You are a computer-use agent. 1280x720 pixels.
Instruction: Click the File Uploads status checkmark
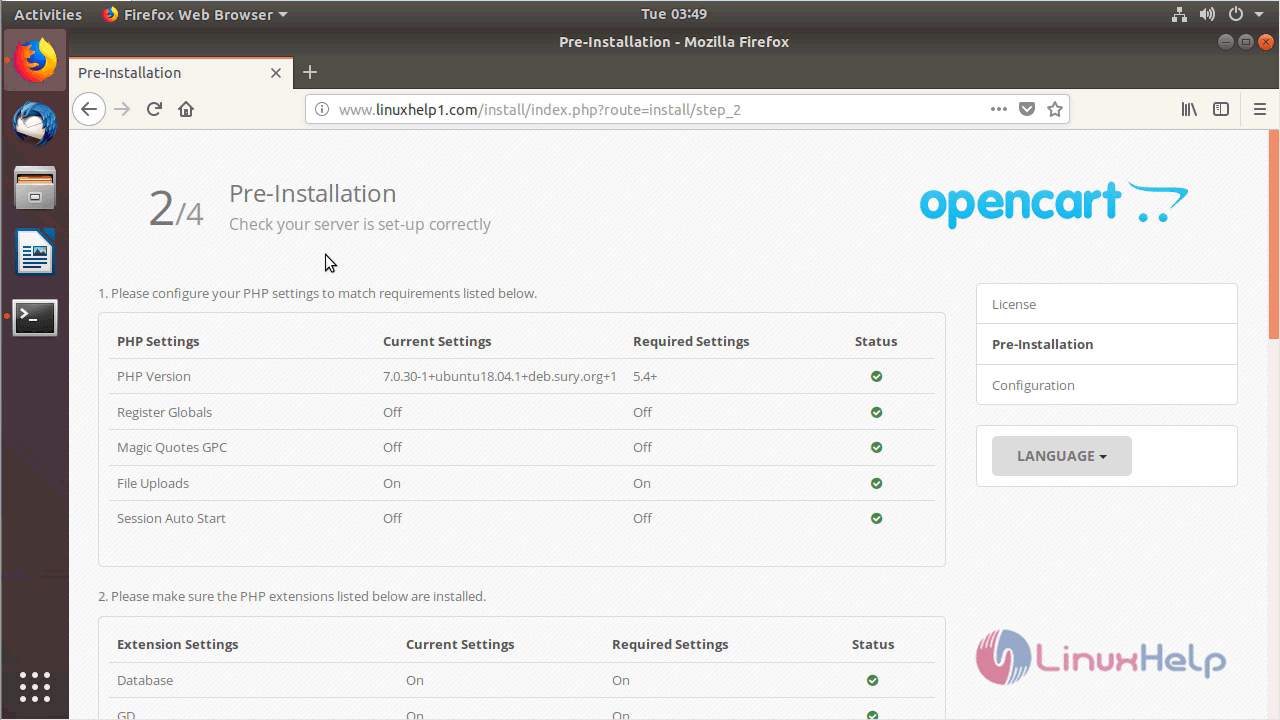click(x=876, y=483)
